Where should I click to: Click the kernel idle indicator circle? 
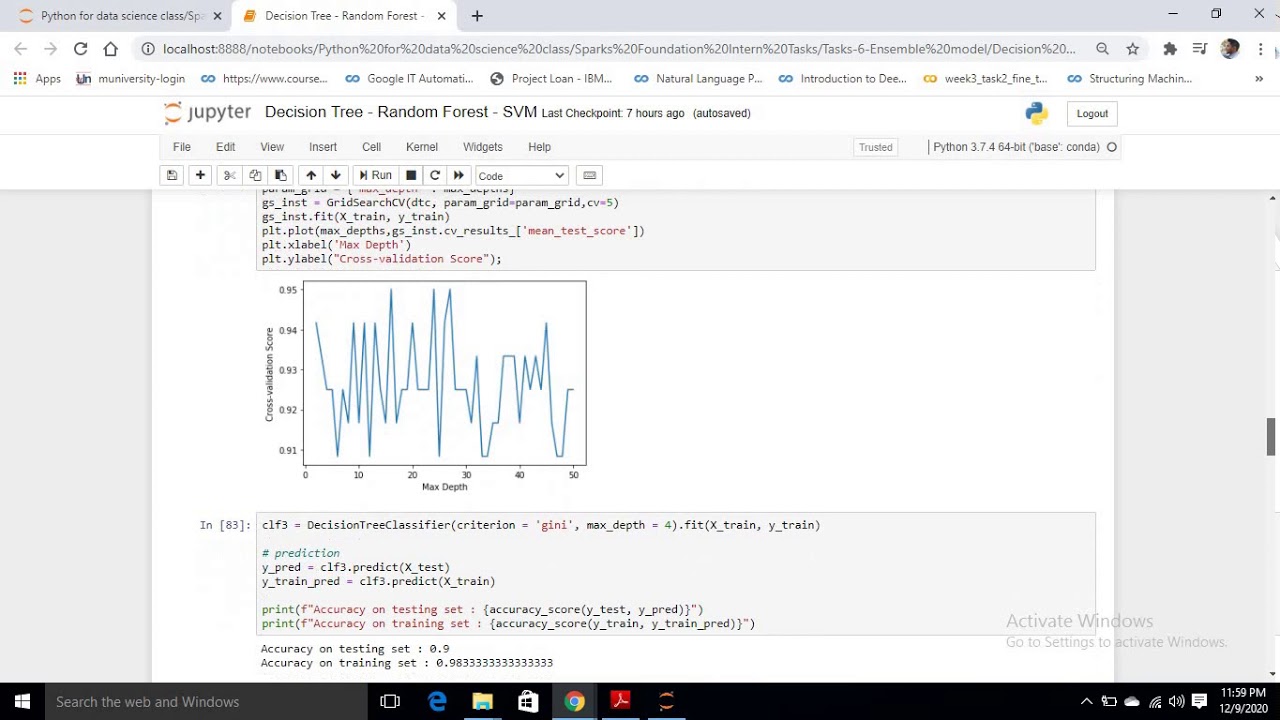tap(1111, 147)
